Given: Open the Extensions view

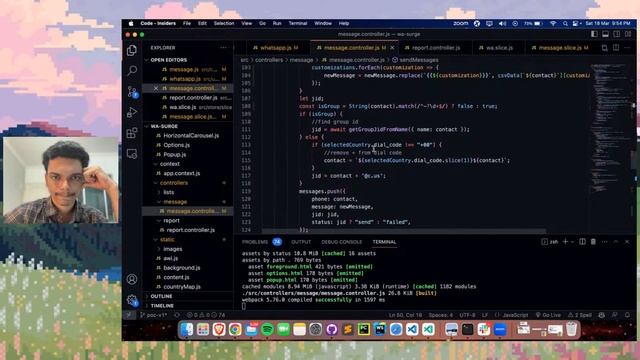Looking at the screenshot, I should 132,133.
